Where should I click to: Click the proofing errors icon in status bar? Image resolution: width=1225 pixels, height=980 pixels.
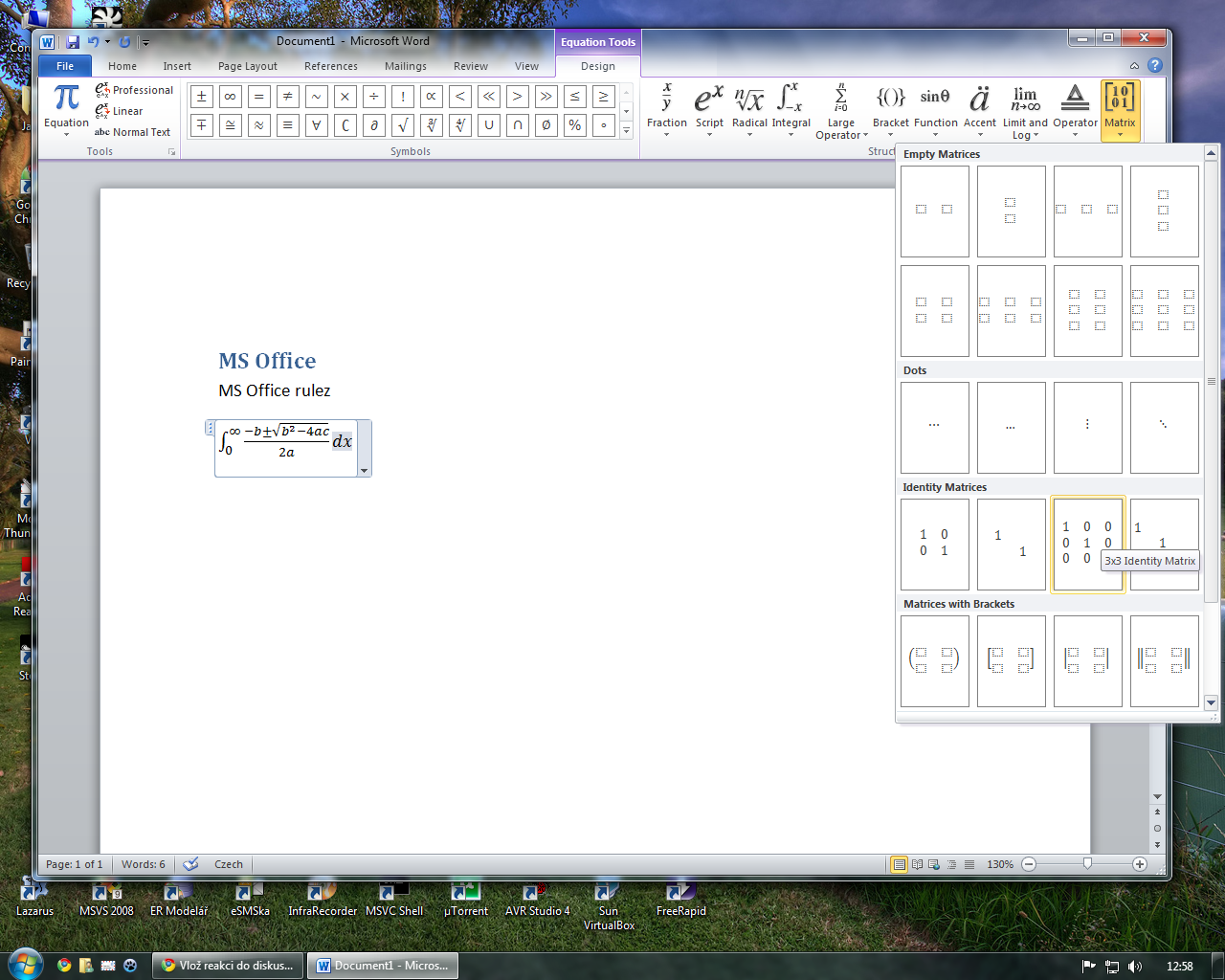(x=190, y=864)
